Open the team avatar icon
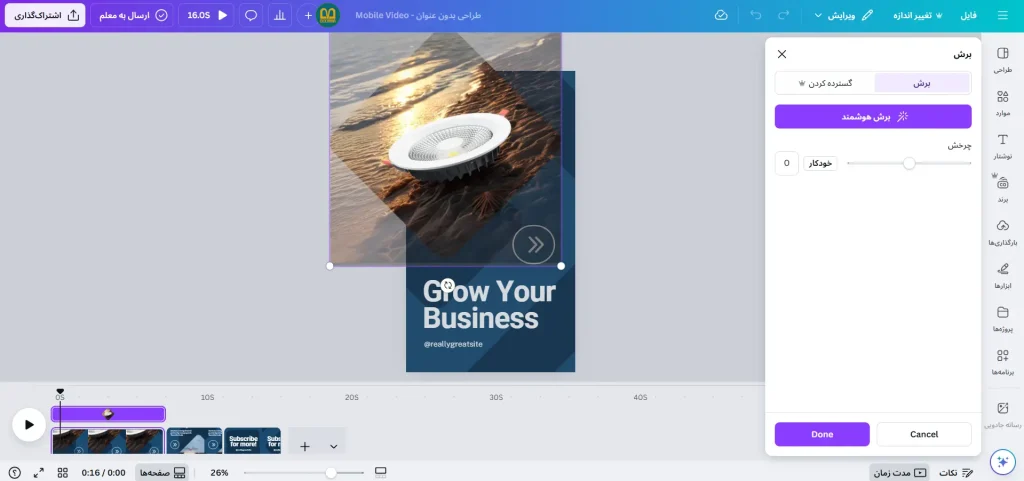1024x481 pixels. 328,15
